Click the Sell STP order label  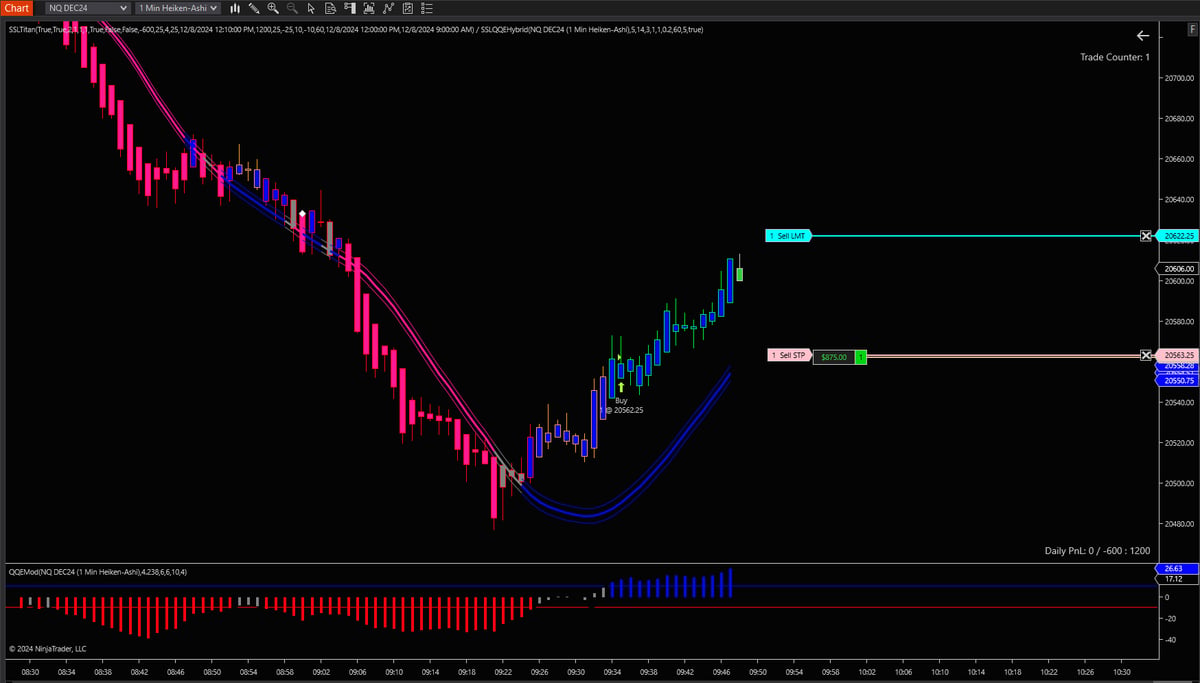[790, 356]
